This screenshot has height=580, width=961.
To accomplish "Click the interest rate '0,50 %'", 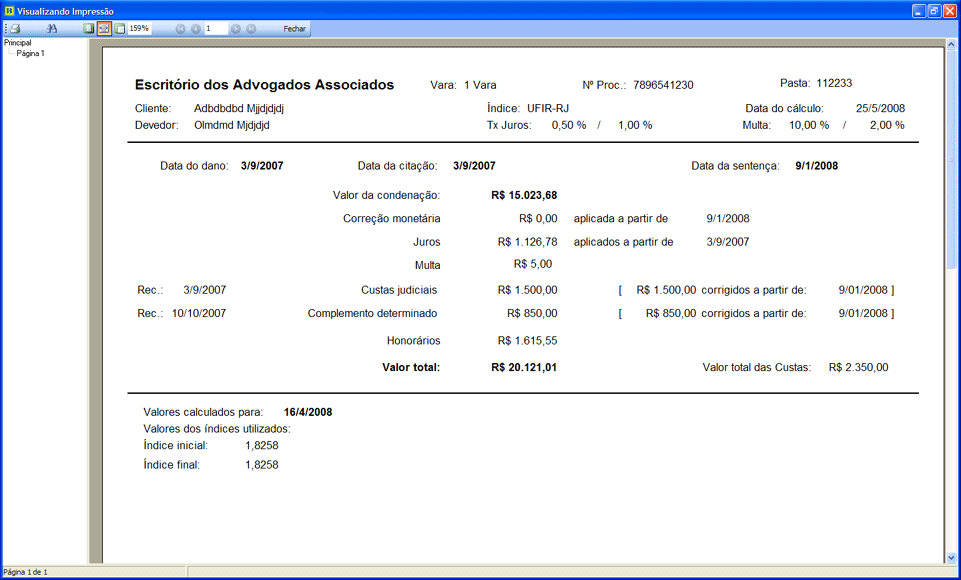I will pyautogui.click(x=569, y=126).
